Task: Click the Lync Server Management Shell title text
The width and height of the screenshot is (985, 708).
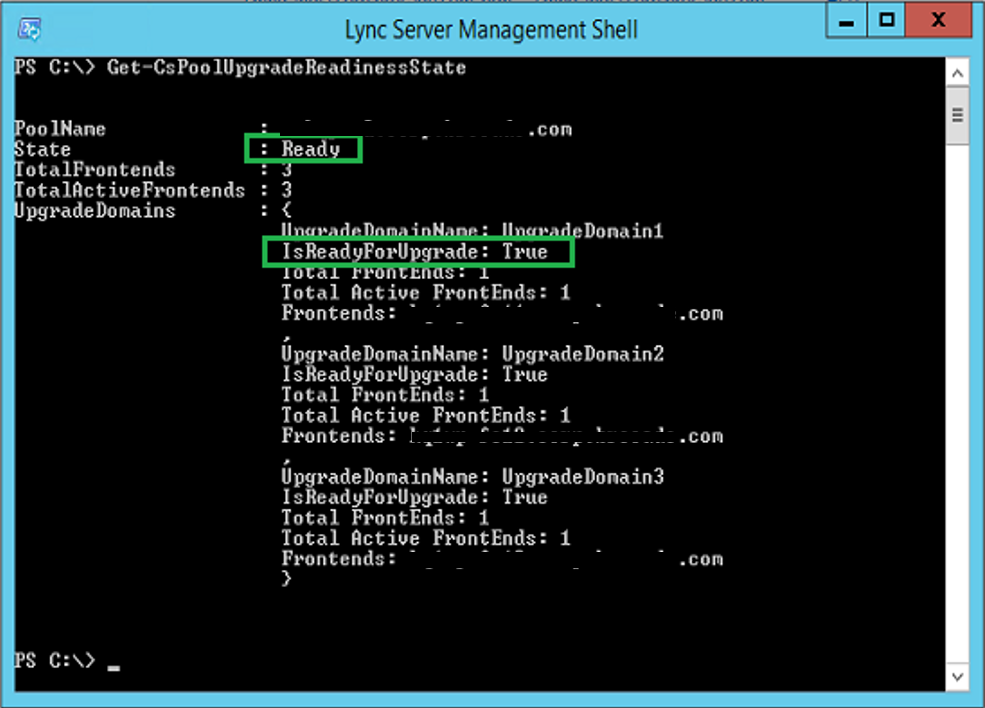Action: tap(491, 30)
